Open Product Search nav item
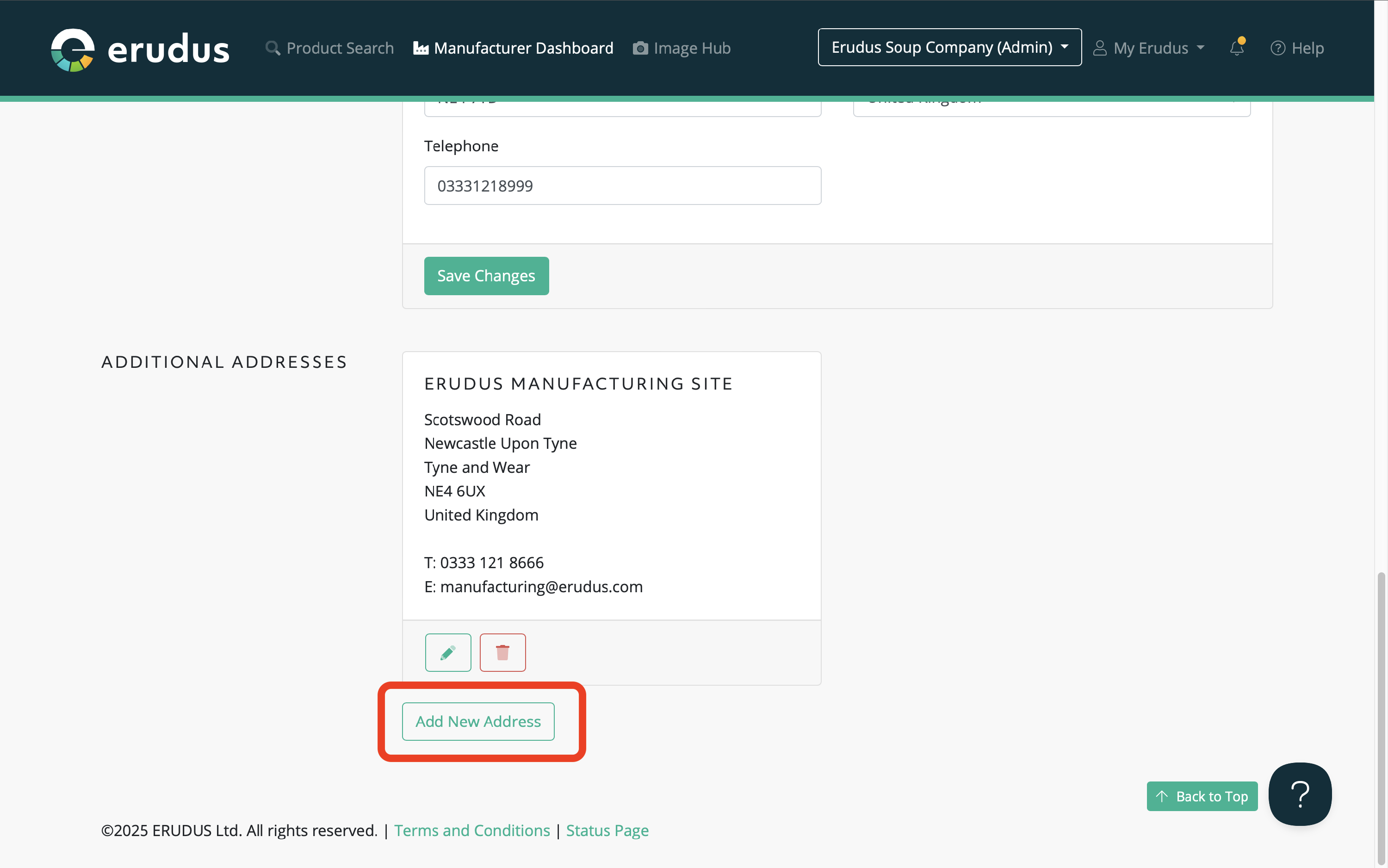This screenshot has width=1388, height=868. 340,48
